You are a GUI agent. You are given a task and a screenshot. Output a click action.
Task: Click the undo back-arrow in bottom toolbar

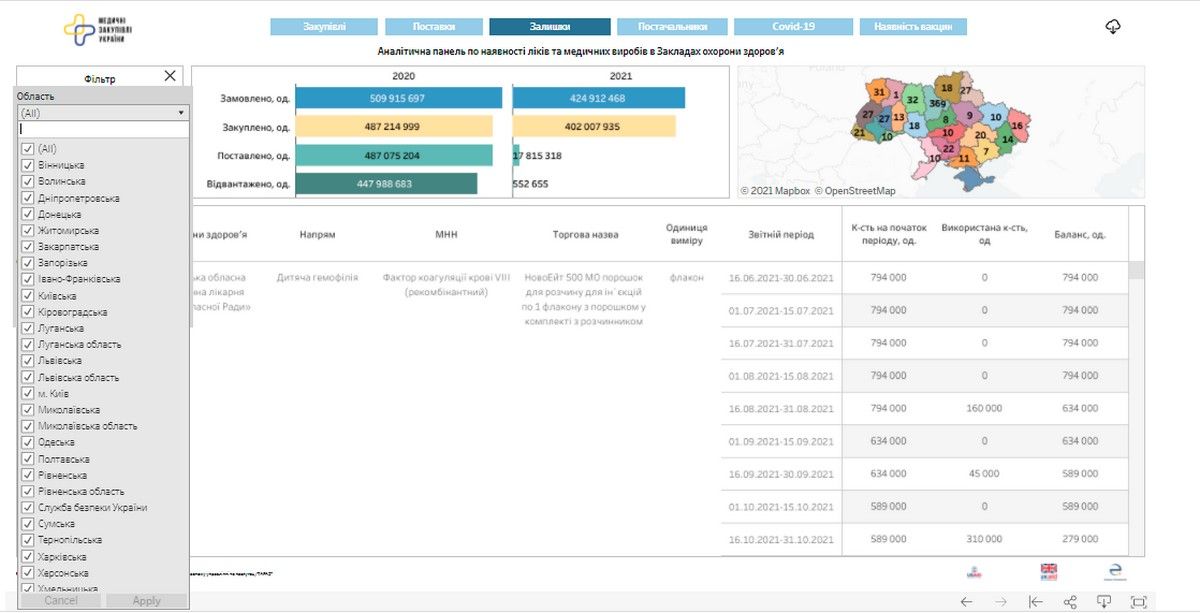(x=966, y=601)
